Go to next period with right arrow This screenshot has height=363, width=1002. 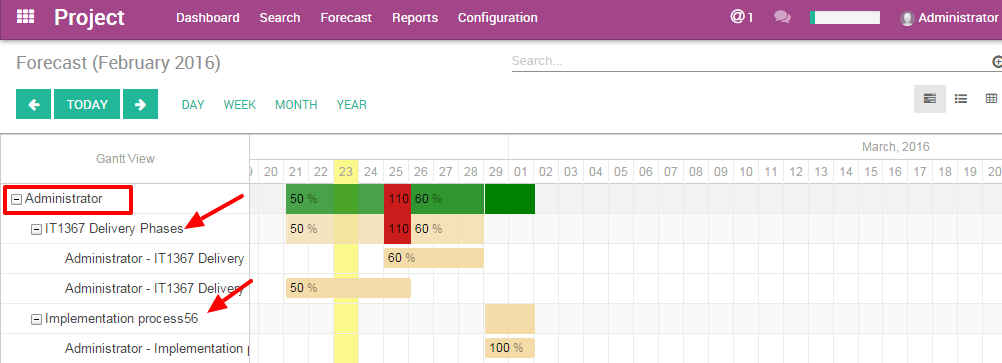(141, 104)
